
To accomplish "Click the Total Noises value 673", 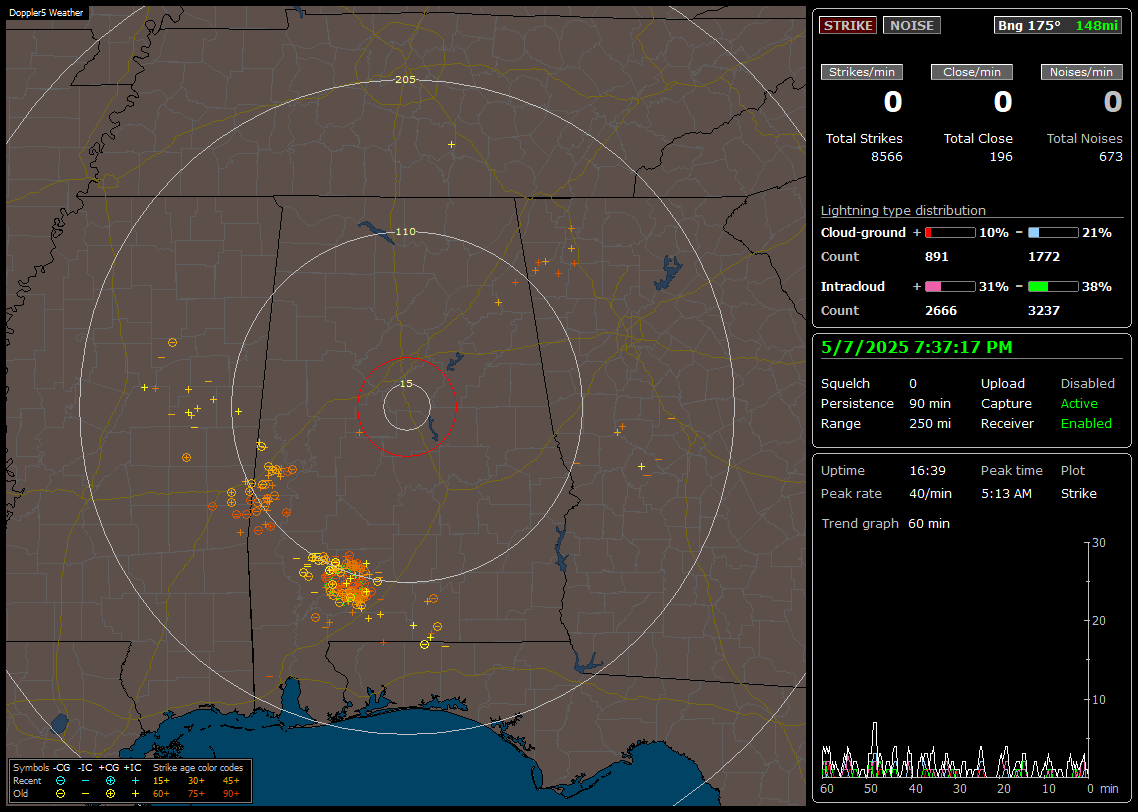I will tap(1110, 157).
